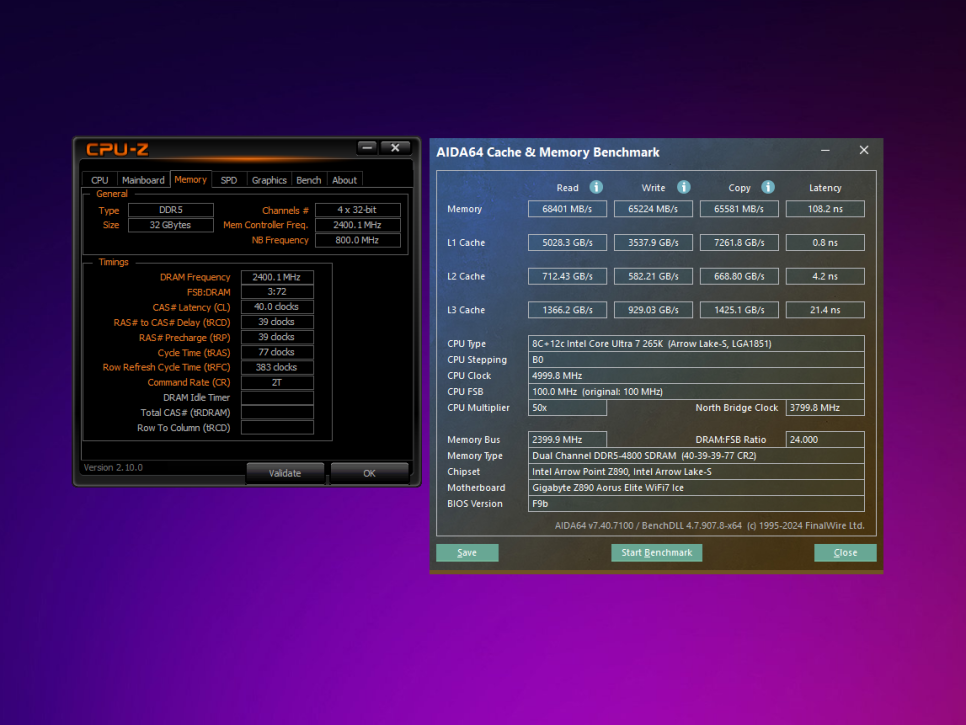The image size is (966, 725).
Task: Click the Command Rate 2T field
Action: (277, 383)
